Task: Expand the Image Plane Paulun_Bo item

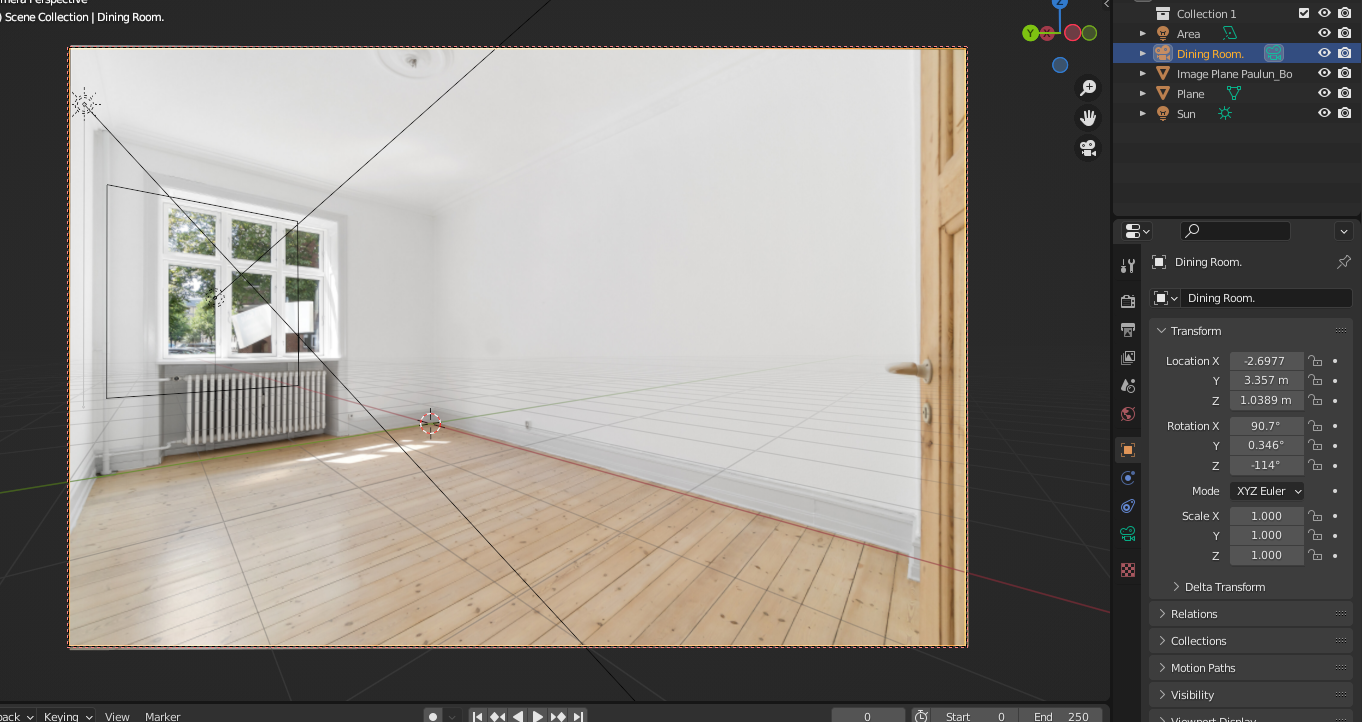Action: [1143, 74]
